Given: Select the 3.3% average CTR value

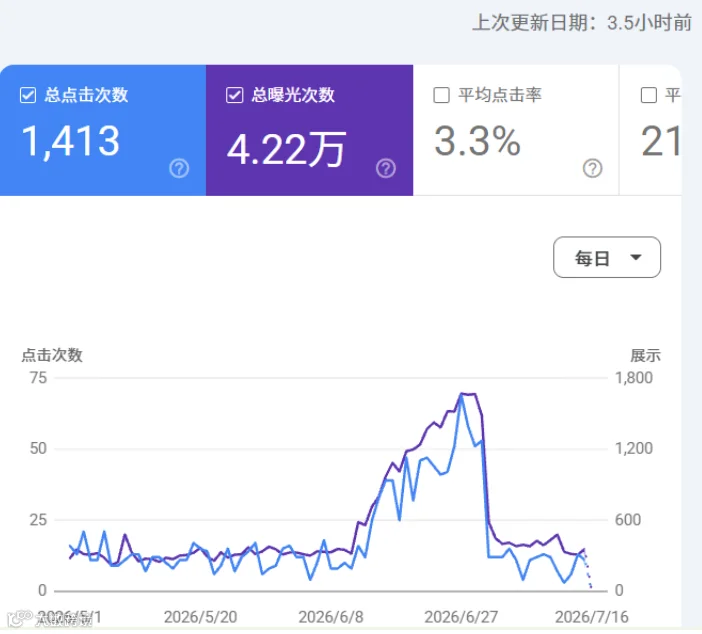Looking at the screenshot, I should pos(477,141).
